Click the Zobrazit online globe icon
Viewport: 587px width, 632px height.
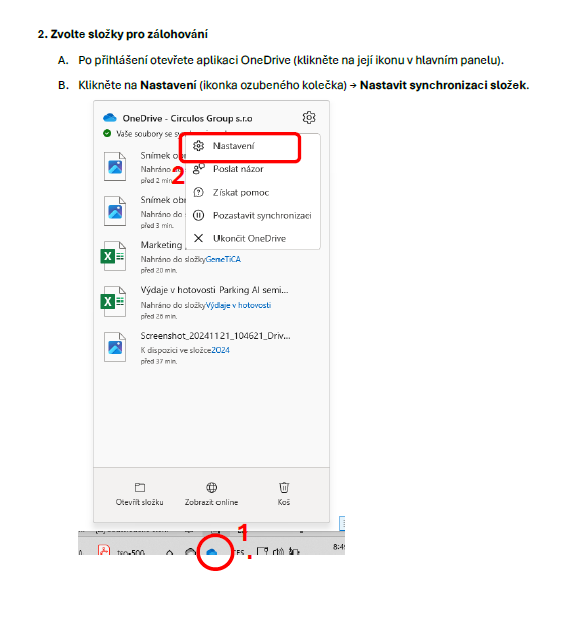(212, 487)
